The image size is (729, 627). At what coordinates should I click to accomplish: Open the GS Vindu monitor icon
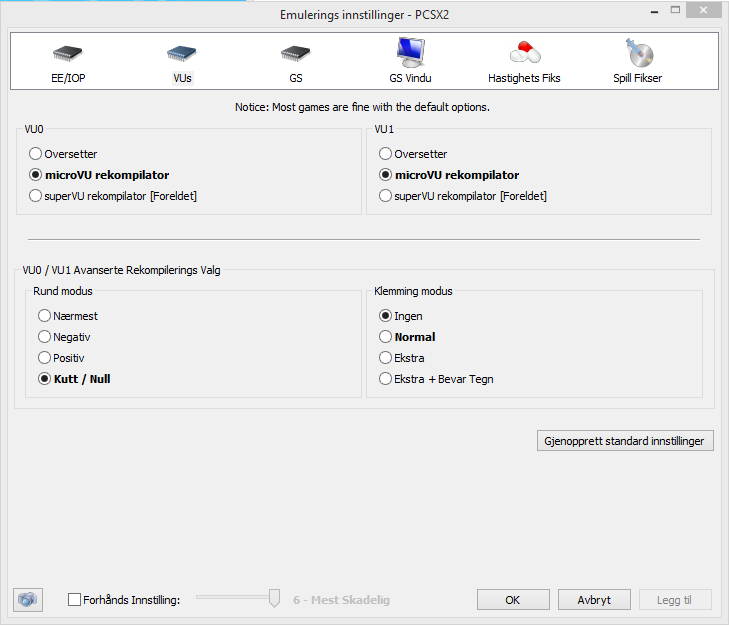click(x=411, y=53)
